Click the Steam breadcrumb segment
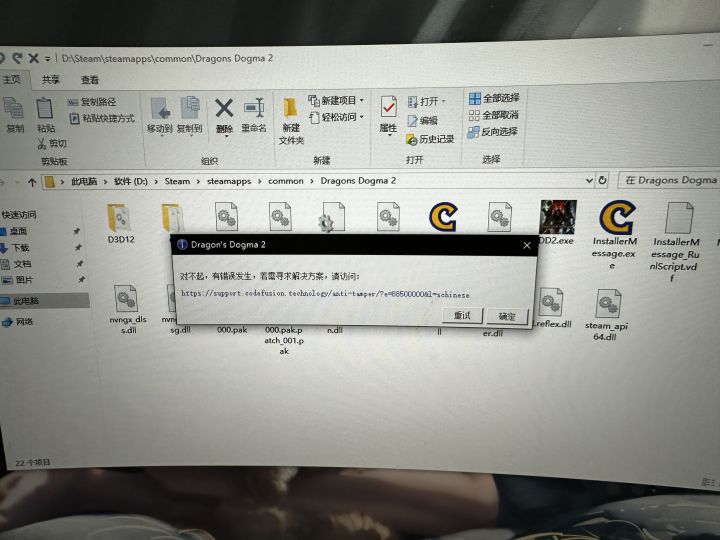 click(x=177, y=181)
